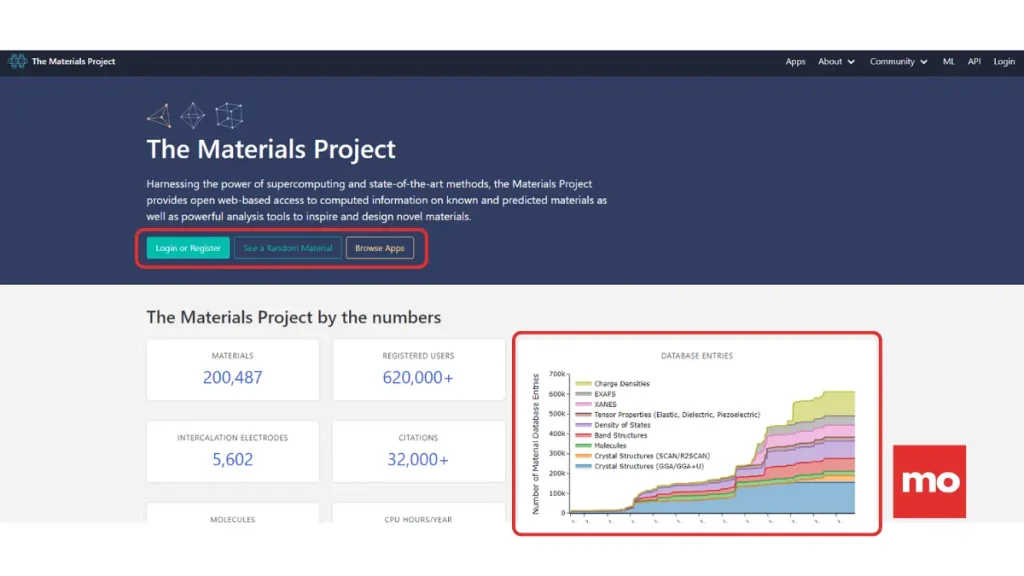This screenshot has width=1024, height=576.
Task: Expand the About dropdown menu
Action: 836,62
